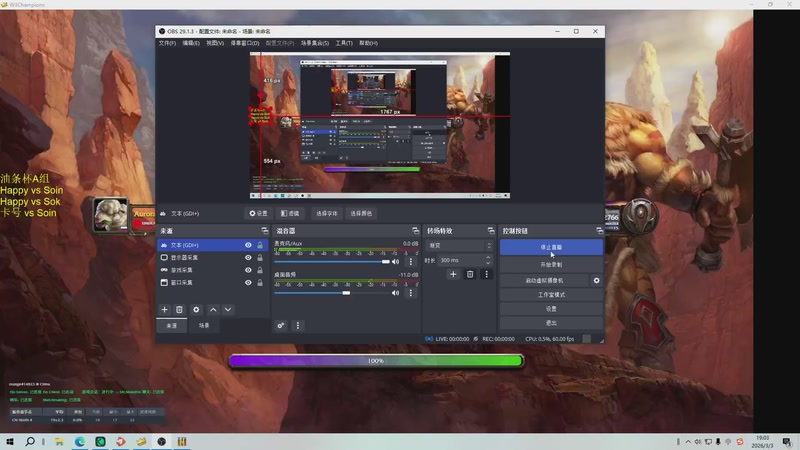Click Stop Streaming (停止直播) button
The width and height of the screenshot is (800, 450).
pyautogui.click(x=551, y=247)
